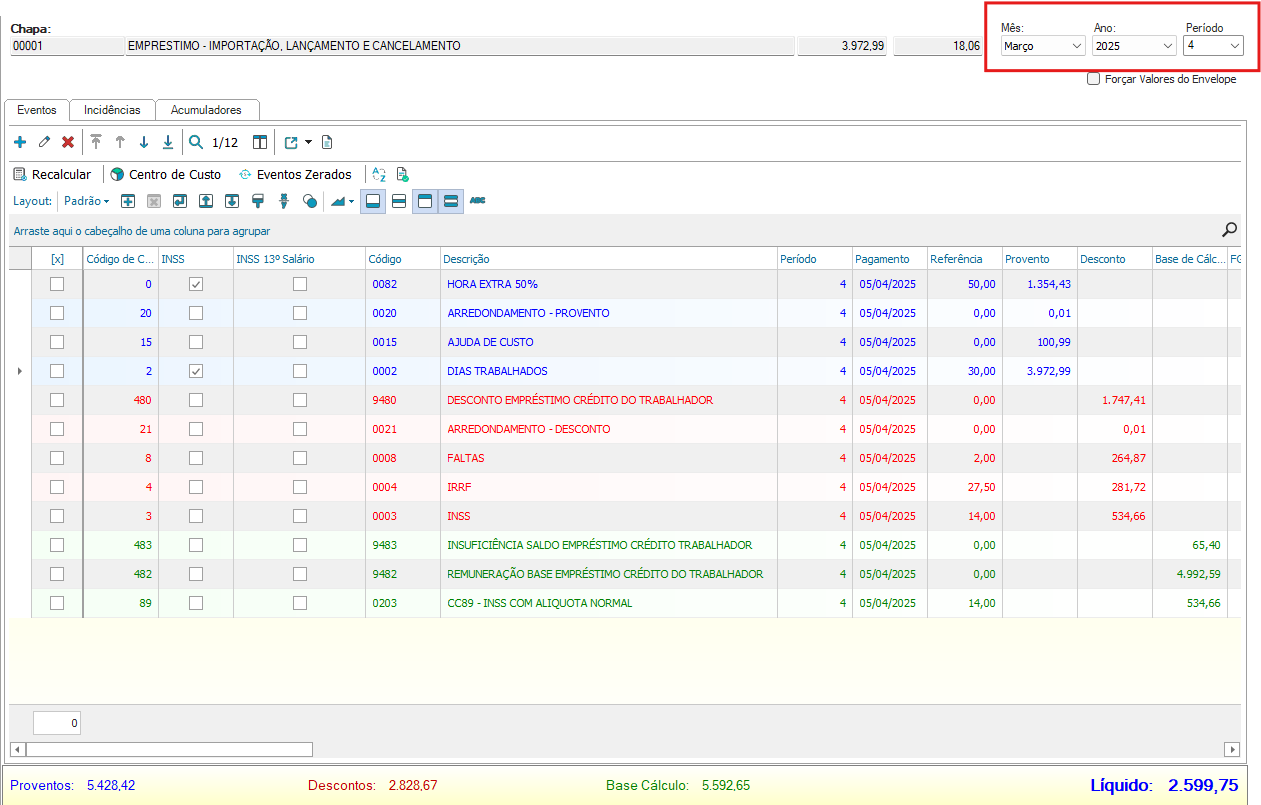Click the pencil edit icon

coord(44,142)
